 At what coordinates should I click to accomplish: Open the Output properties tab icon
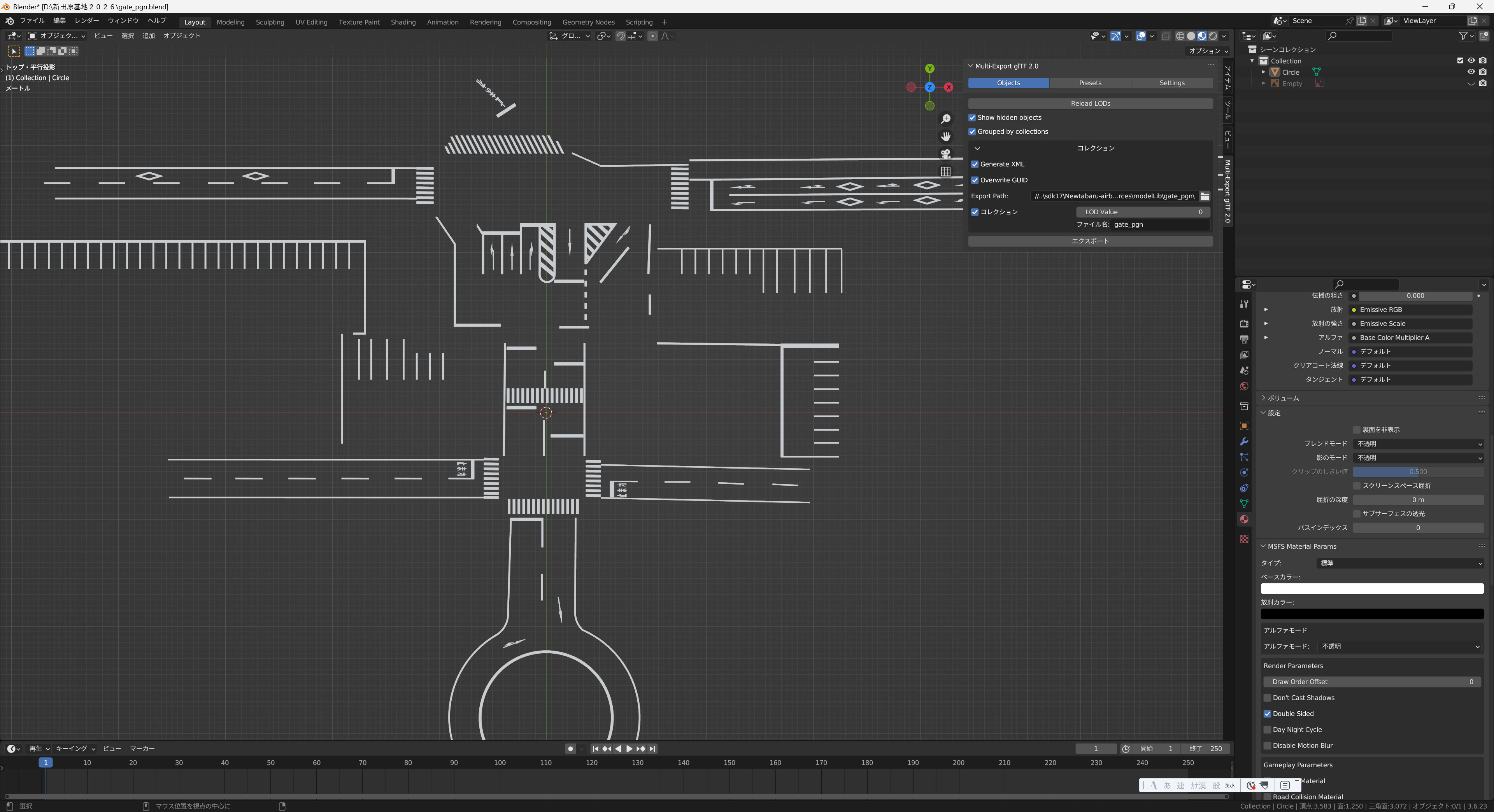1243,339
